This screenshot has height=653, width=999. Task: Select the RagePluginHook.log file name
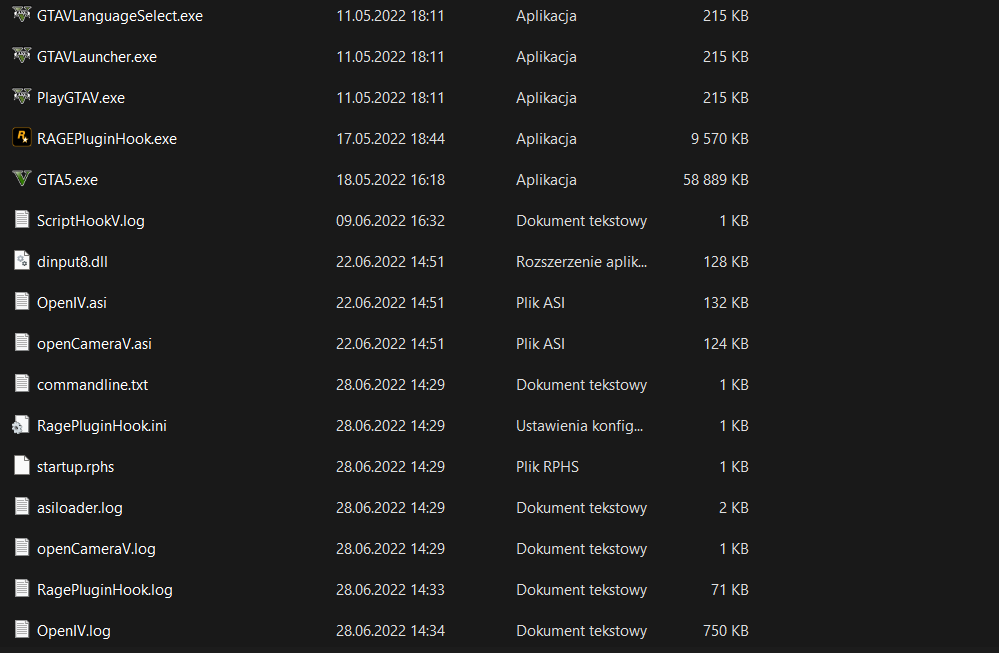(x=104, y=590)
